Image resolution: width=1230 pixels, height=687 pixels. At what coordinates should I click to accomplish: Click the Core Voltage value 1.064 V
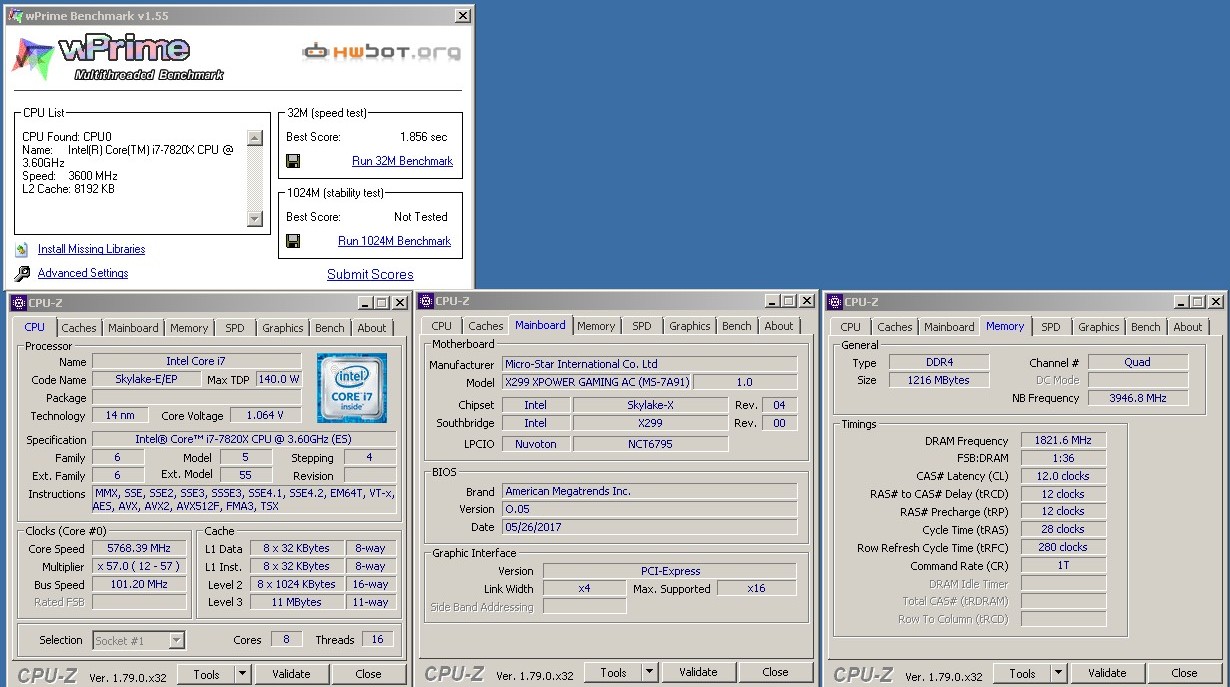click(266, 416)
